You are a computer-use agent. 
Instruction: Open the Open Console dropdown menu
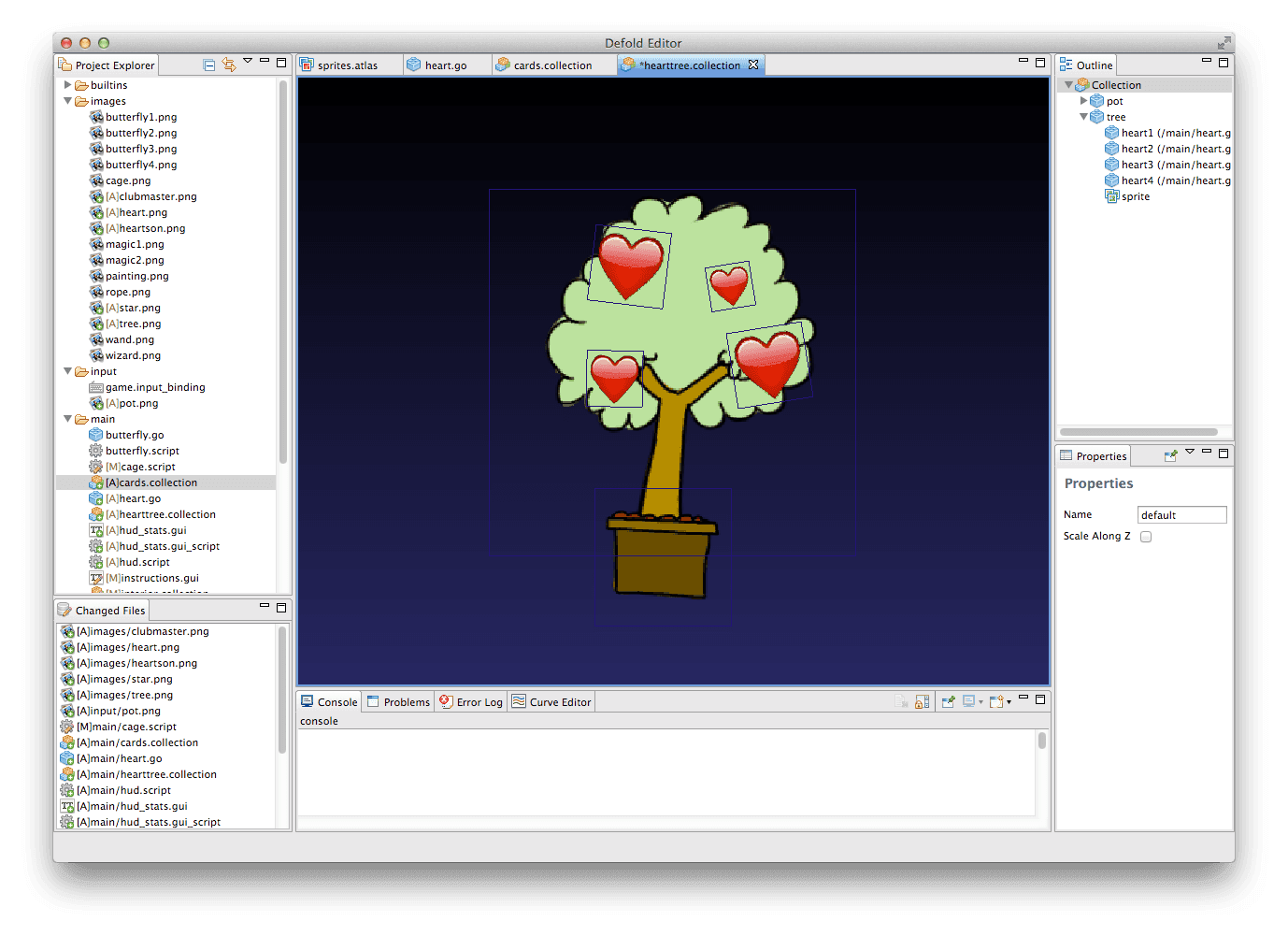point(1009,701)
